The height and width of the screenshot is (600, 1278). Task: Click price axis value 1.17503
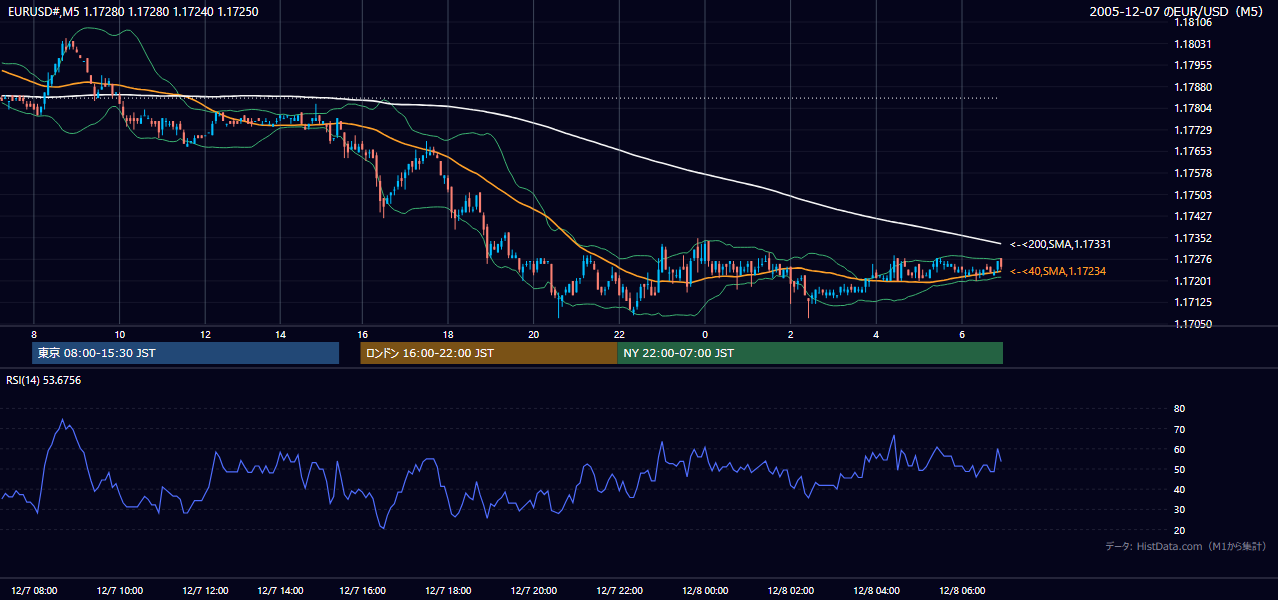coord(1192,195)
